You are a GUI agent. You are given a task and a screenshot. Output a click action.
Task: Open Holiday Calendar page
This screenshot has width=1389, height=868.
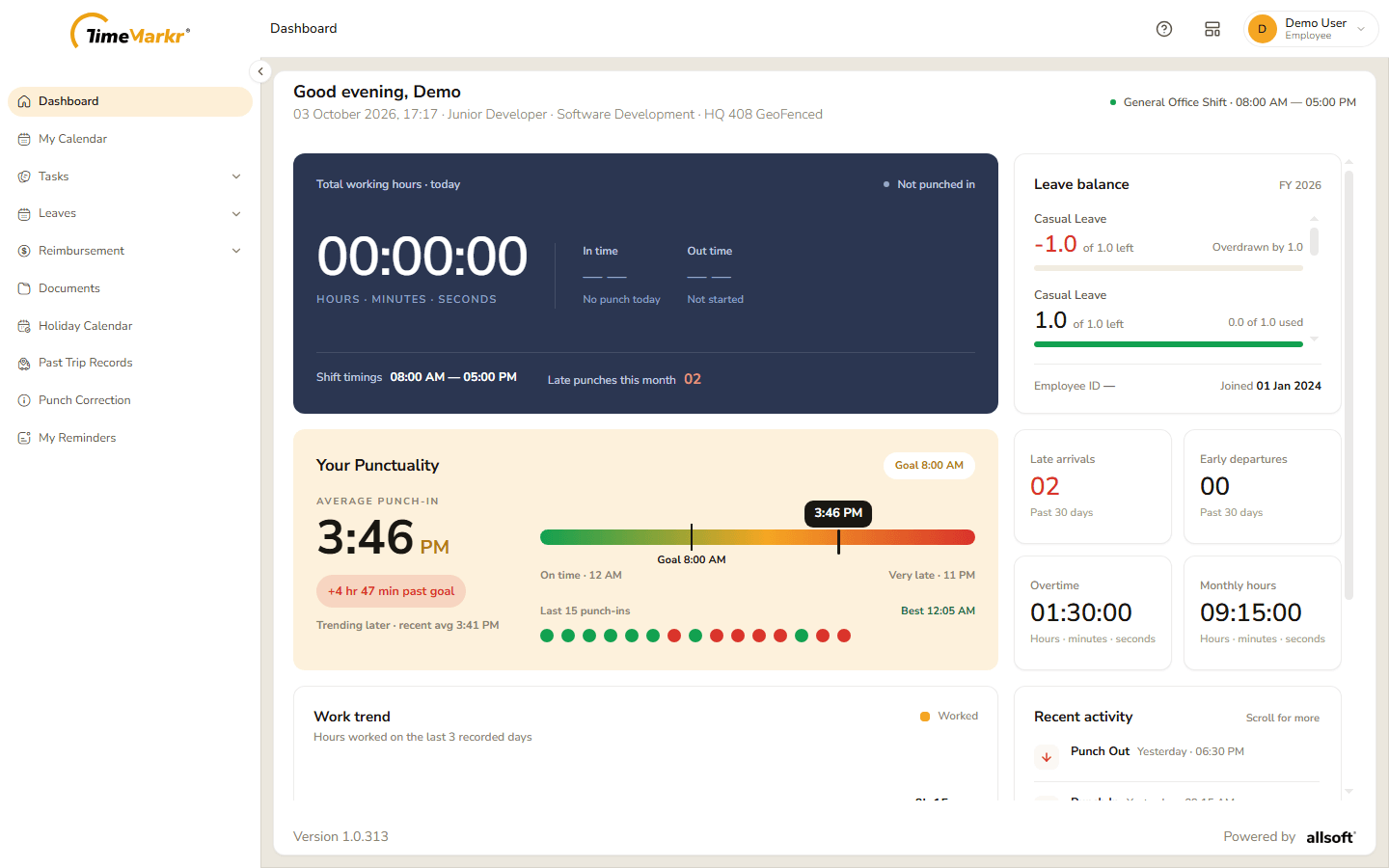click(x=130, y=326)
